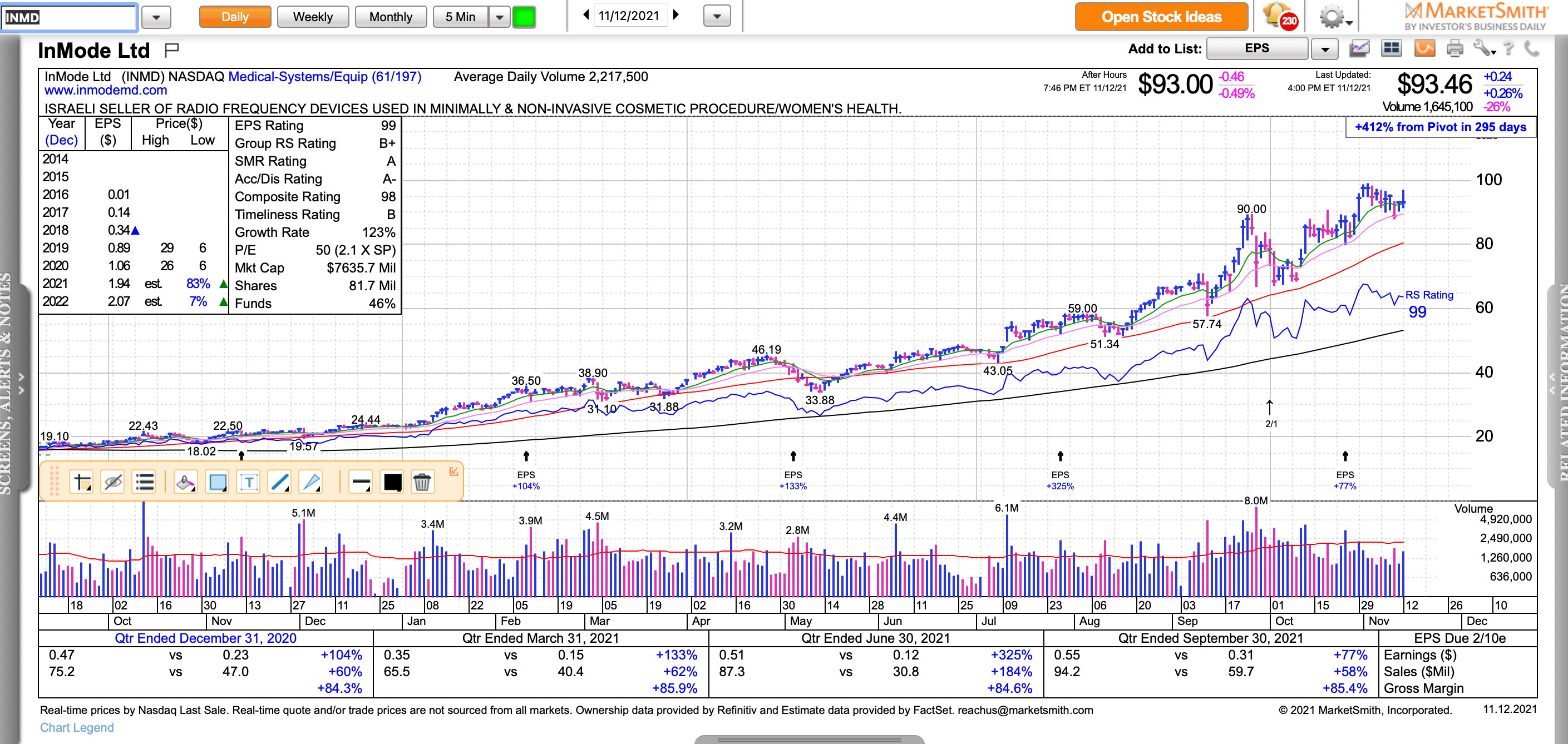1568x744 pixels.
Task: Grab the bottom horizontal scrollbar
Action: pyautogui.click(x=809, y=739)
